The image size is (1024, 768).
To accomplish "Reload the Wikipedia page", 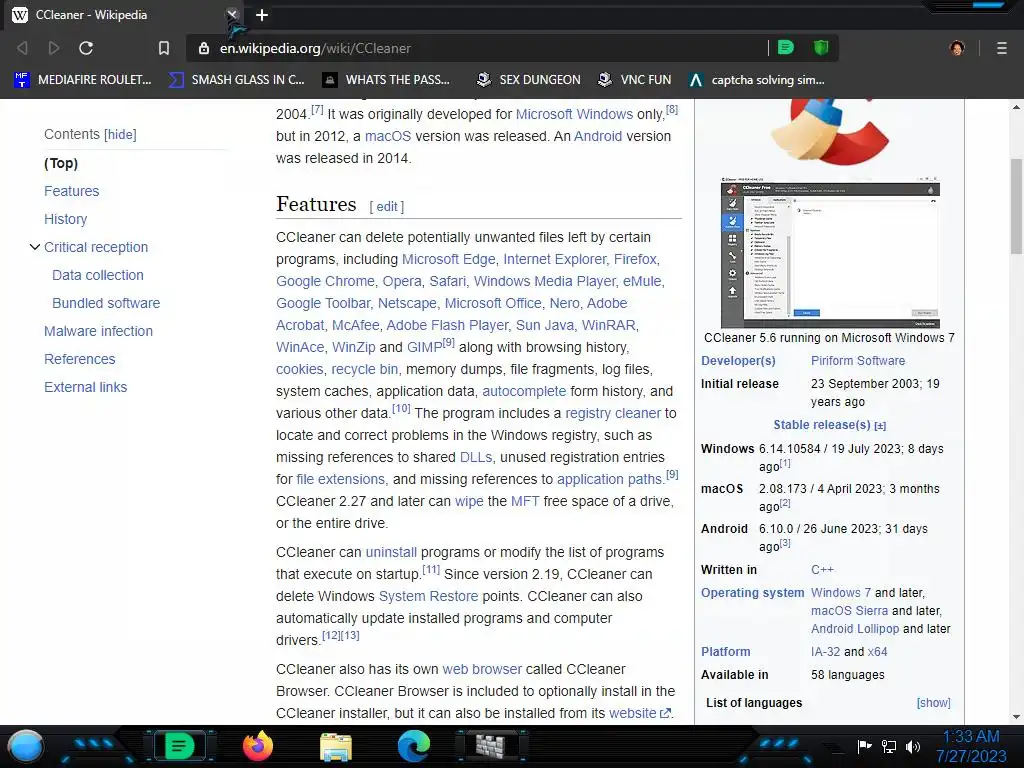I will pos(86,48).
